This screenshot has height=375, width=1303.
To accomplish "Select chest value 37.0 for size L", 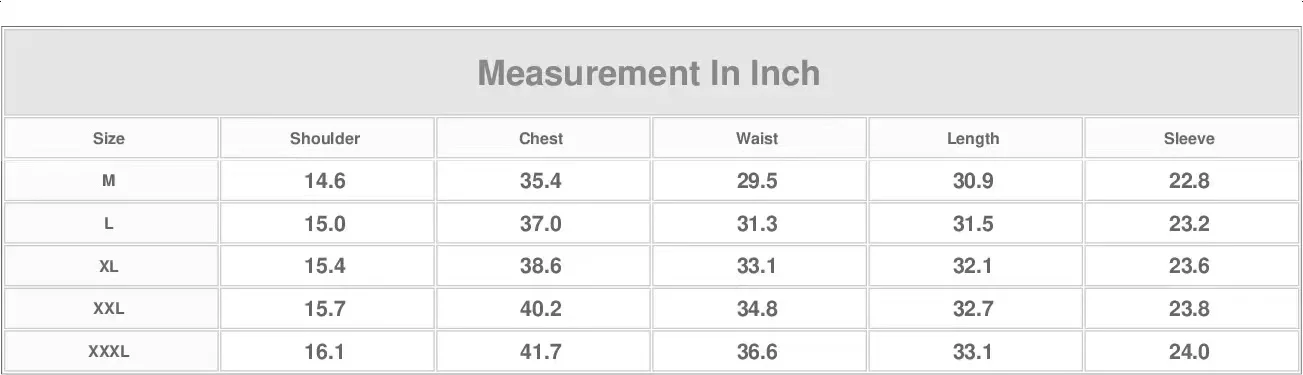I will point(541,224).
